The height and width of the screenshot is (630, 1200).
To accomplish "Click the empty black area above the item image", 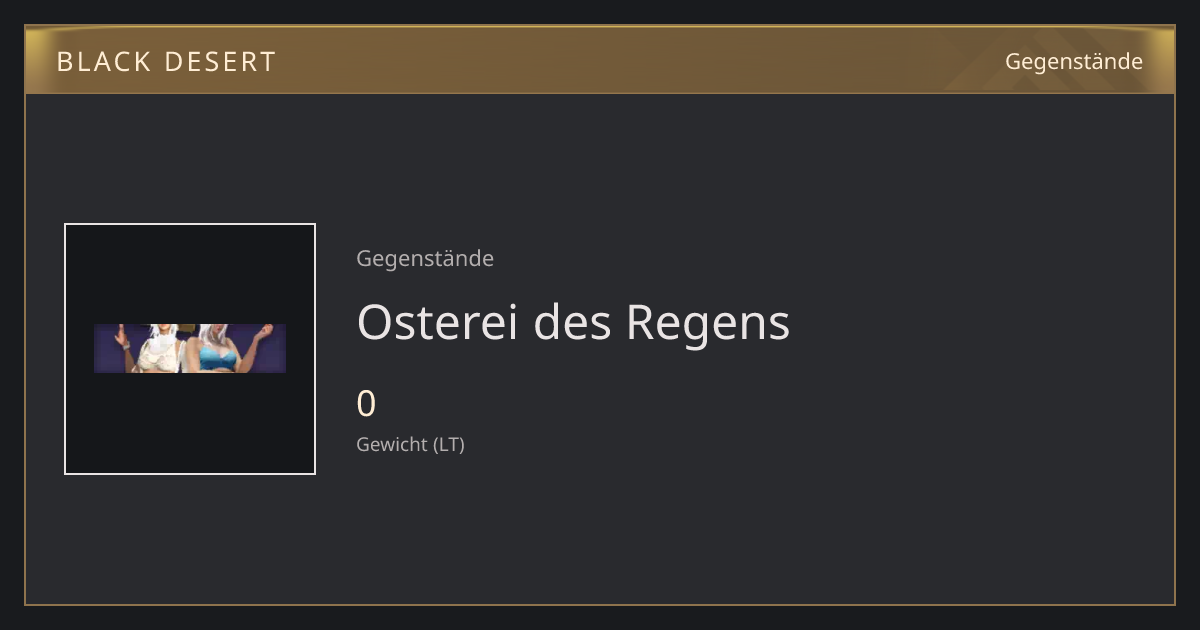I will 190,273.
